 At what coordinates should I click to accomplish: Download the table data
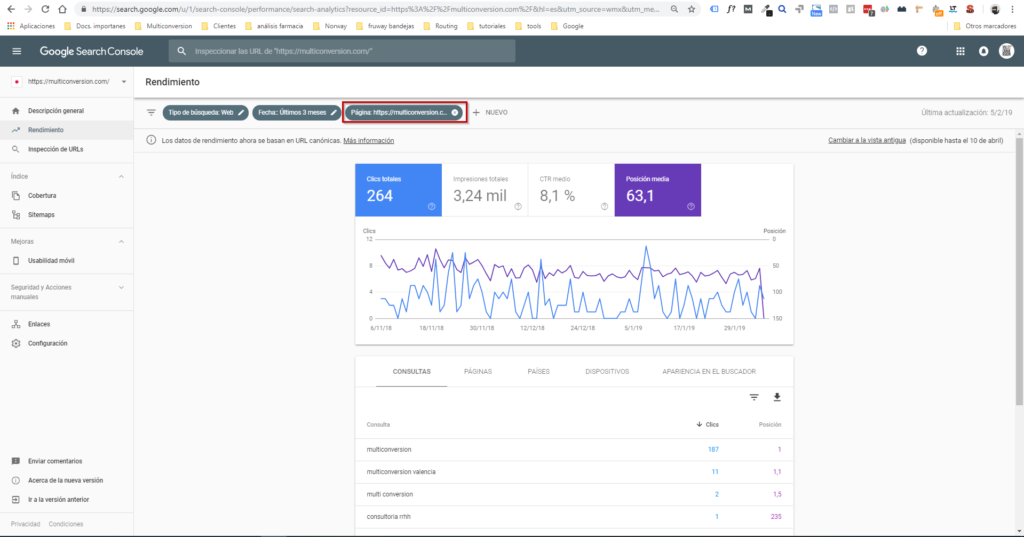tap(777, 397)
